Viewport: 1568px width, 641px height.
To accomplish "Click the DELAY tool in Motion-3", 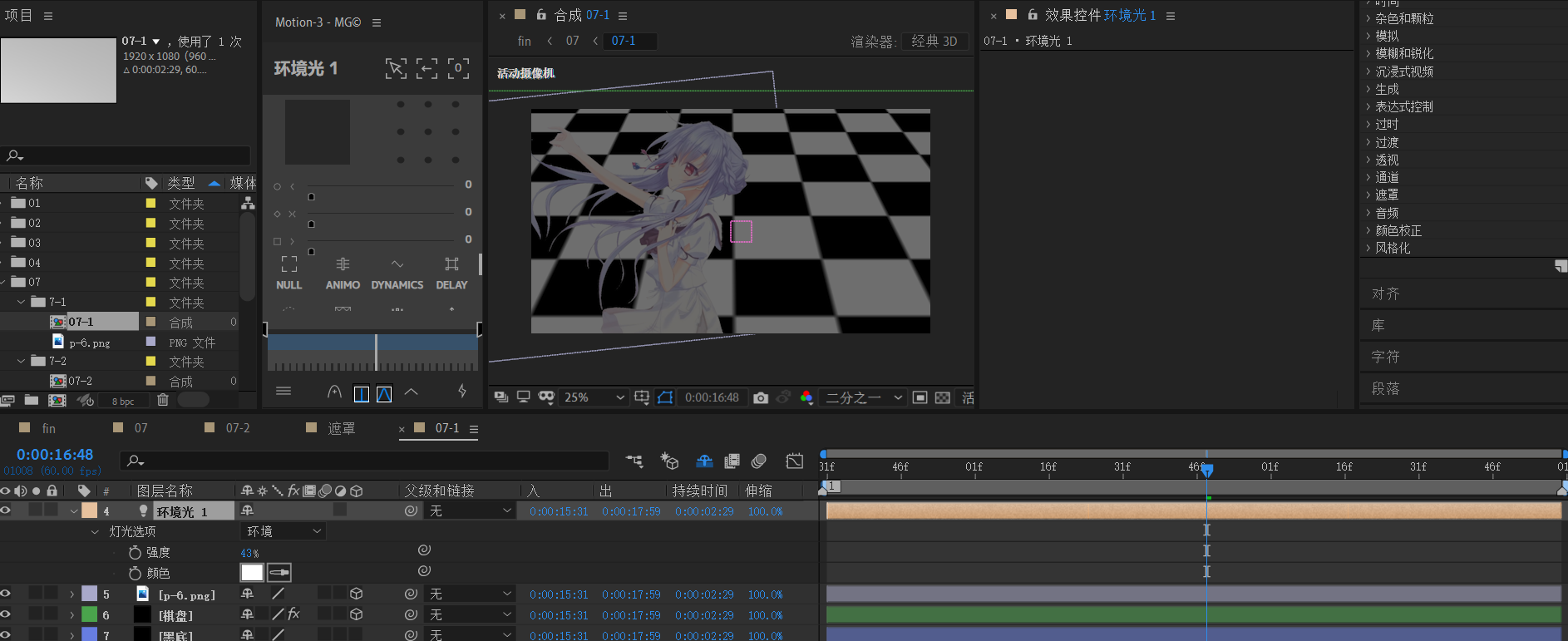I will pyautogui.click(x=451, y=273).
